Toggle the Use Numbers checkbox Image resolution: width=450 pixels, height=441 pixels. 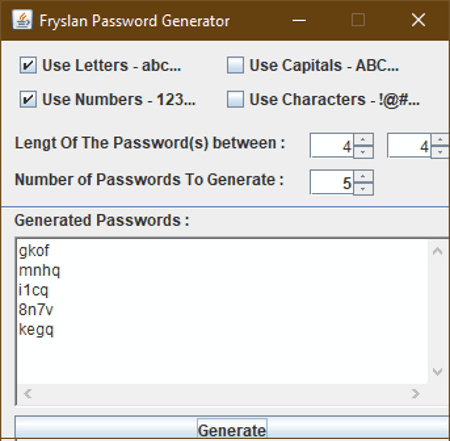tap(28, 99)
